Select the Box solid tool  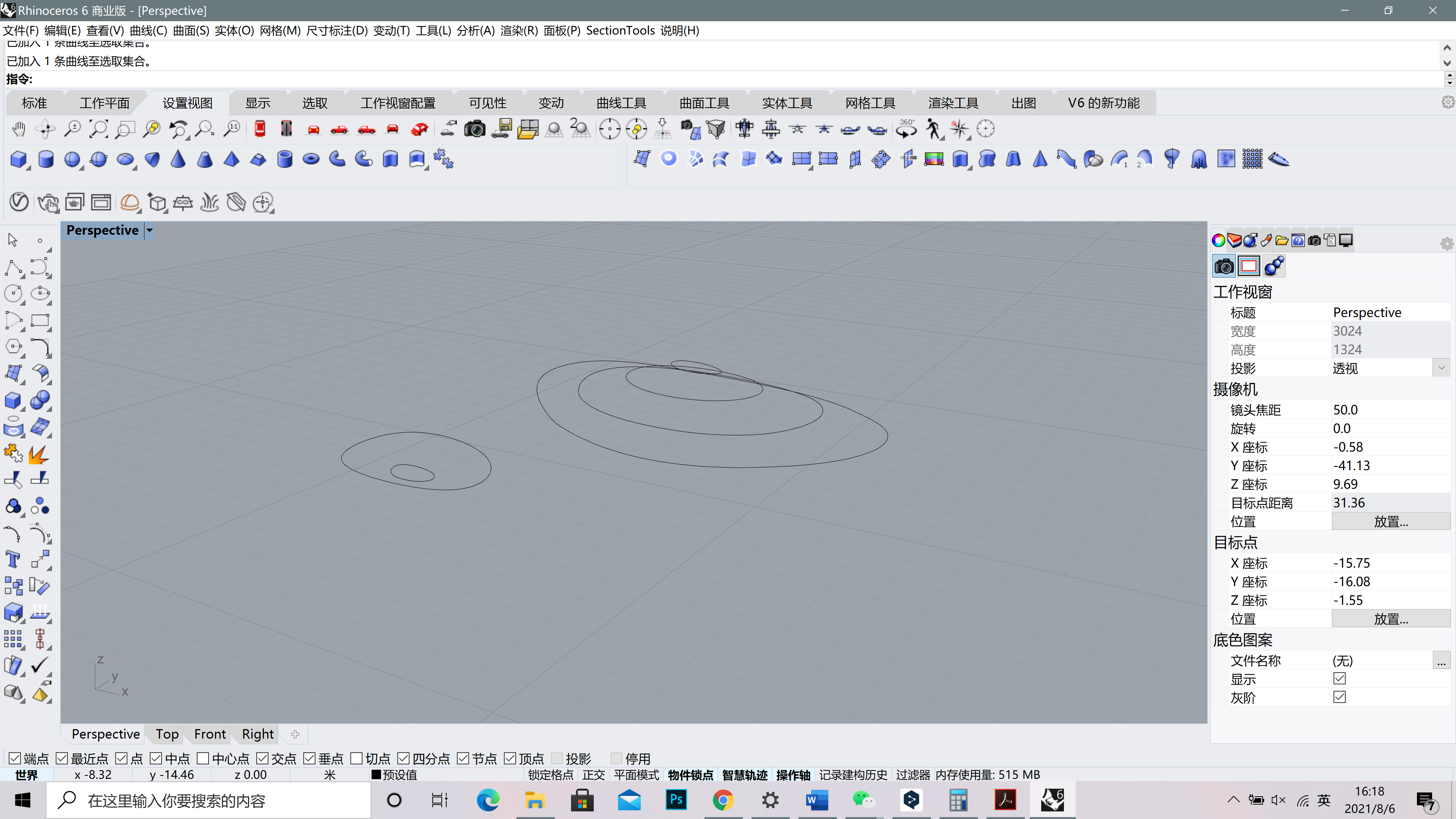click(x=19, y=159)
